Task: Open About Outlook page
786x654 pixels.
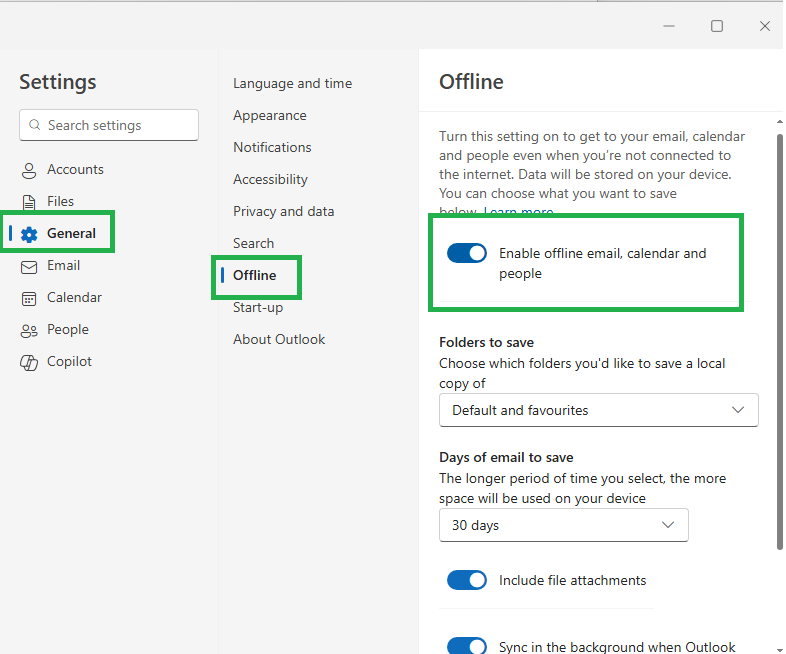Action: pos(279,339)
